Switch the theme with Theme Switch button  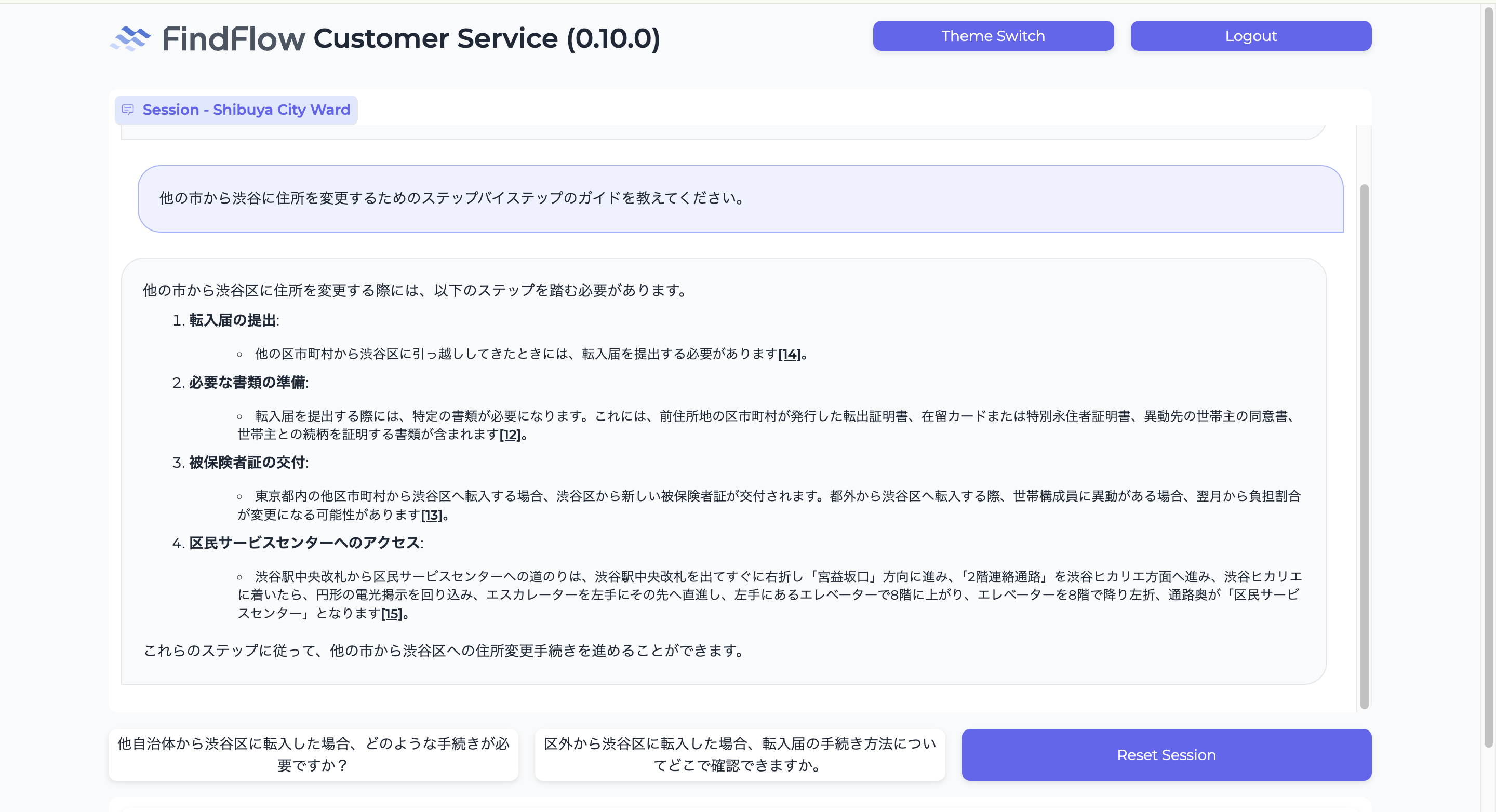click(993, 36)
